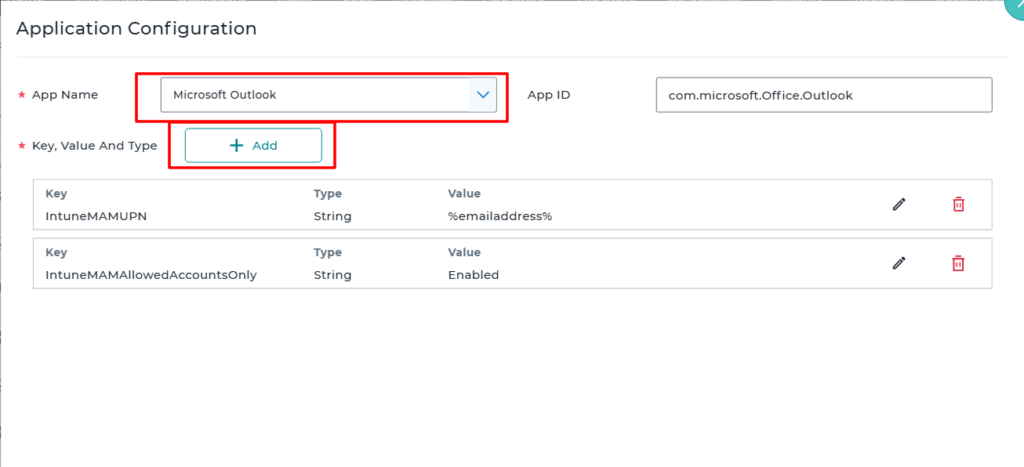The width and height of the screenshot is (1024, 467).
Task: Edit the IntuneMAMAllowedAccountsOnly entry
Action: (899, 263)
